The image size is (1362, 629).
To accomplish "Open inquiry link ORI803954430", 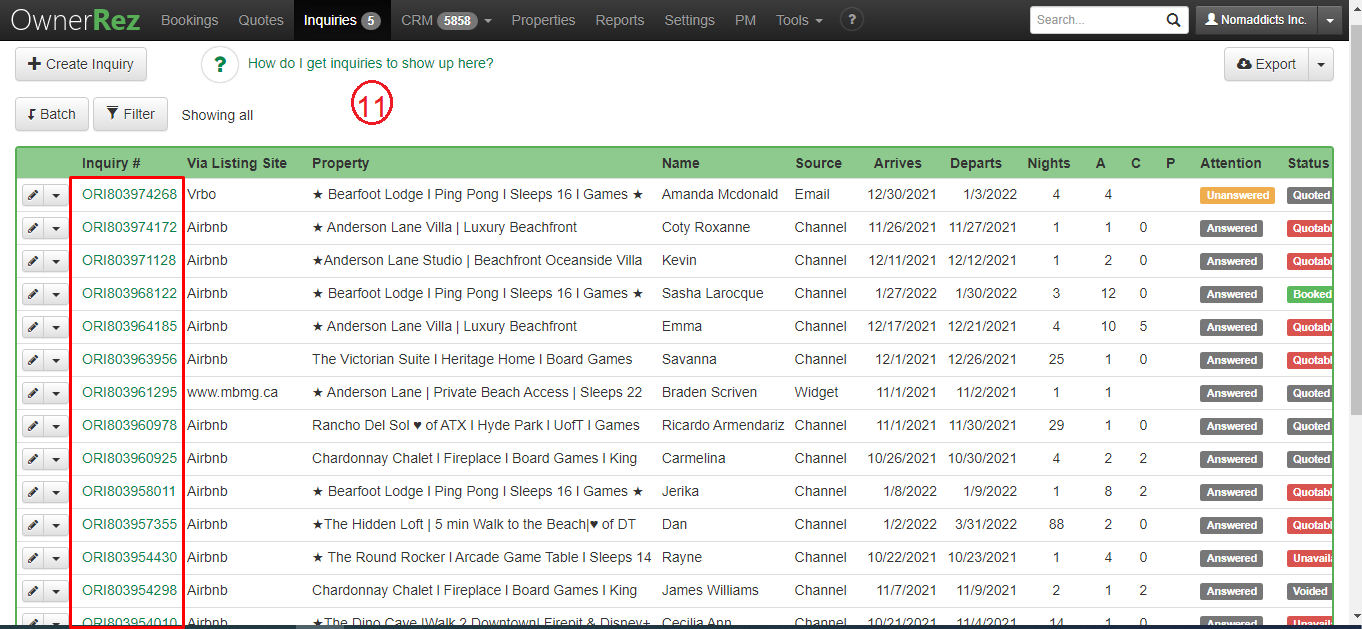I will pos(129,558).
